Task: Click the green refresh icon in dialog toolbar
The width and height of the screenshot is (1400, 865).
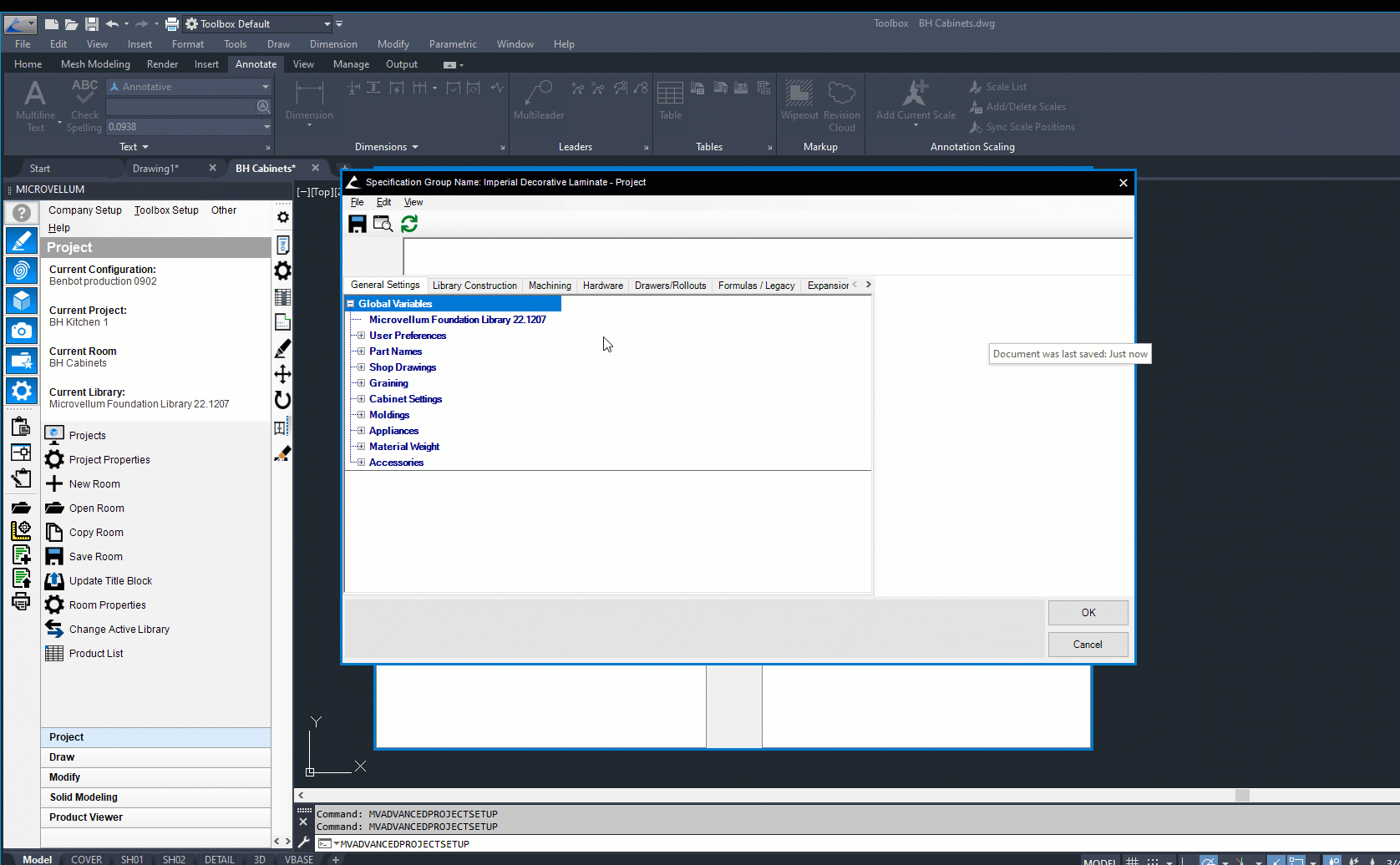Action: pos(409,224)
